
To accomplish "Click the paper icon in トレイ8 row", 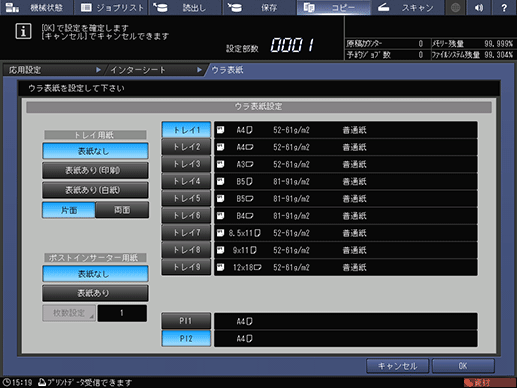I will [220, 250].
